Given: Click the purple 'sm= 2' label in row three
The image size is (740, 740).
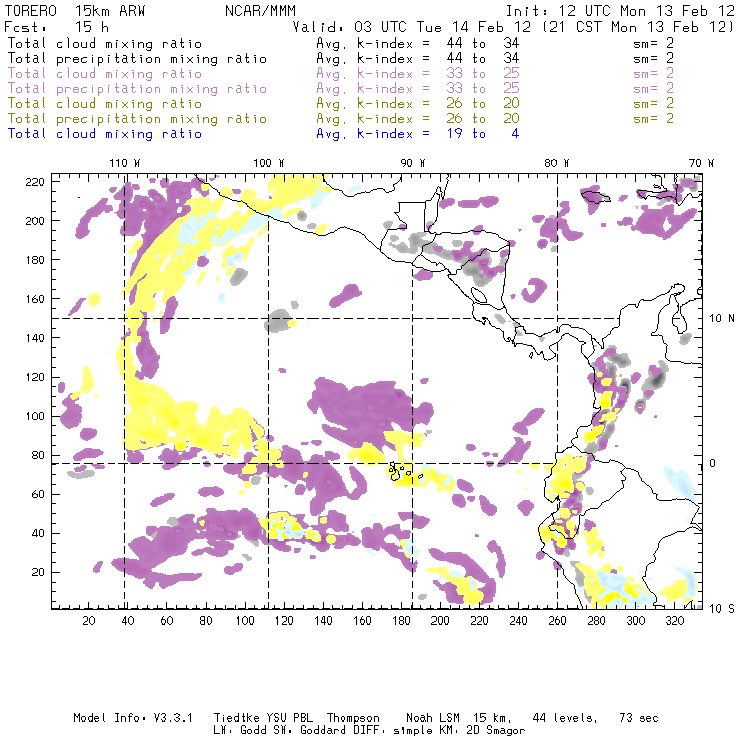Looking at the screenshot, I should pyautogui.click(x=654, y=74).
